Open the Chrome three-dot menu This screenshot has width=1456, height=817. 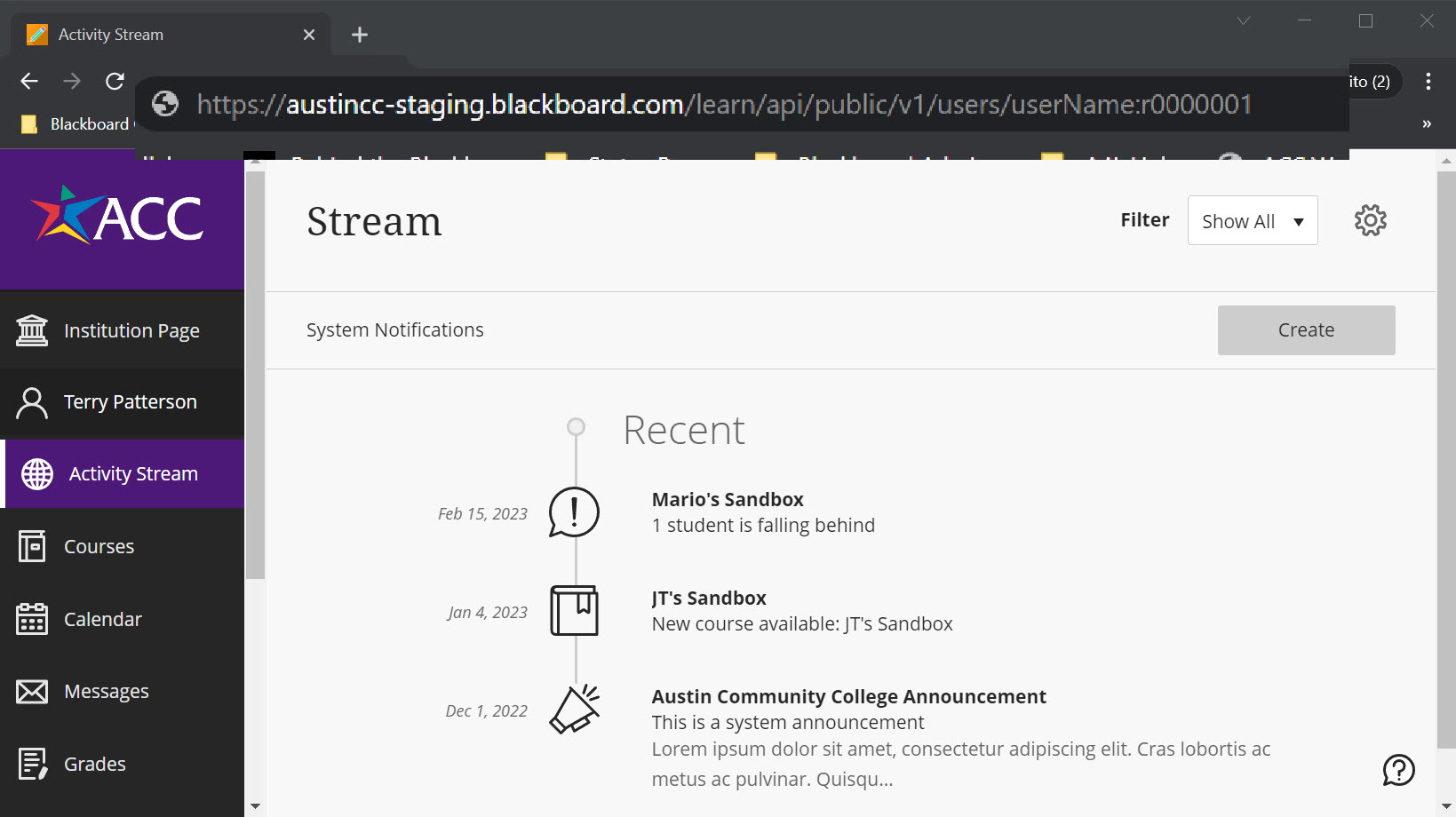coord(1428,81)
